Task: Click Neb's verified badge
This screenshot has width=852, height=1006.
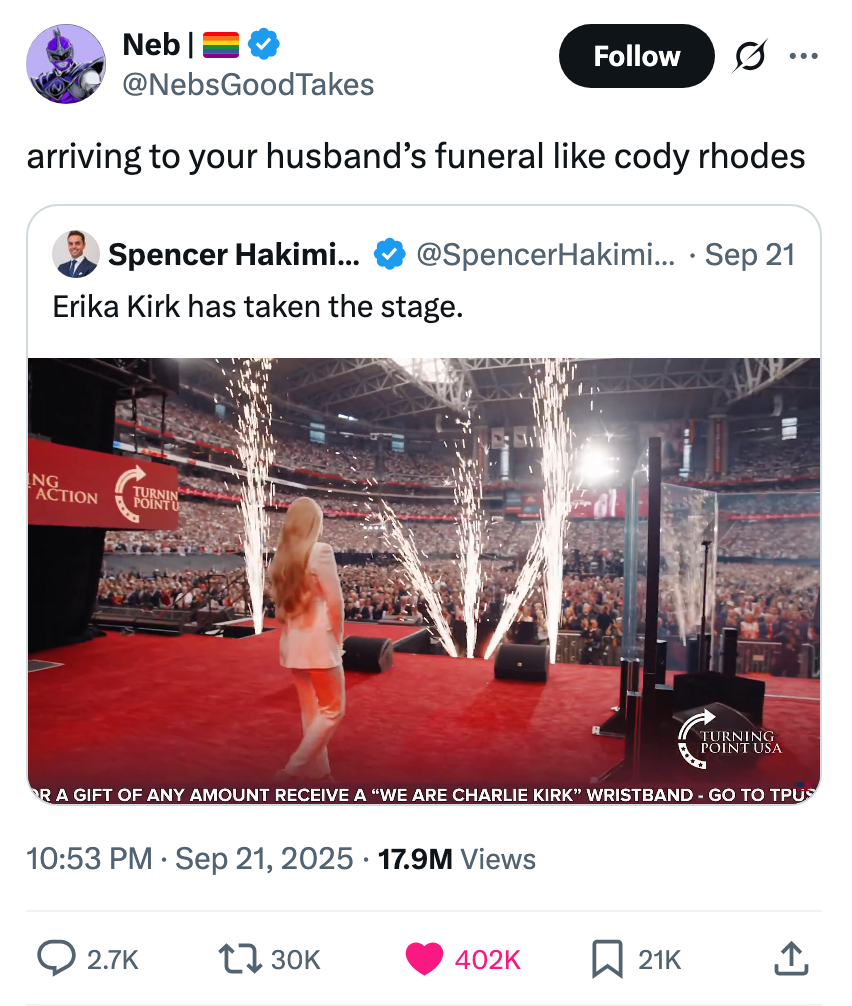Action: click(x=261, y=44)
